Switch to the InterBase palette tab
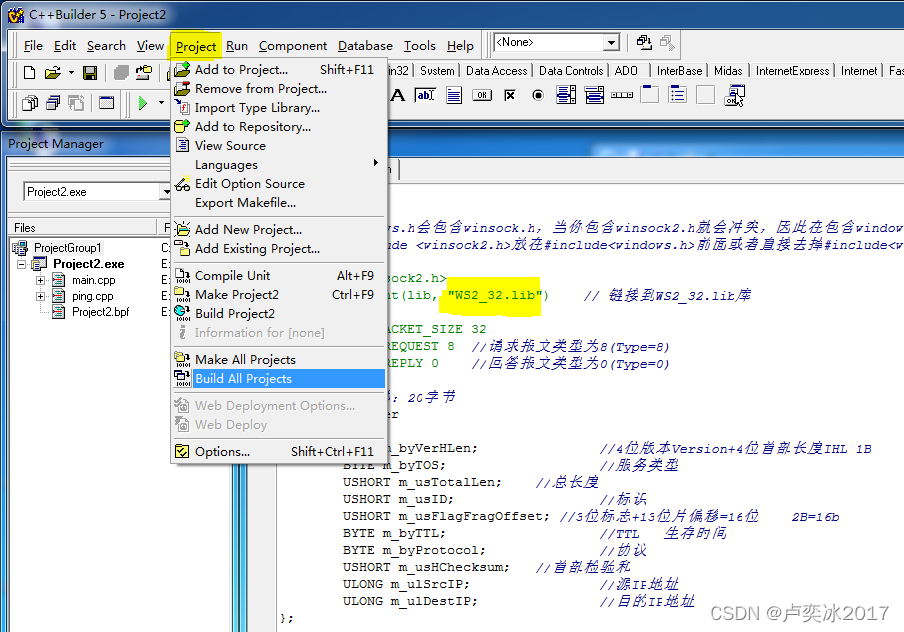Image resolution: width=904 pixels, height=632 pixels. click(x=679, y=71)
